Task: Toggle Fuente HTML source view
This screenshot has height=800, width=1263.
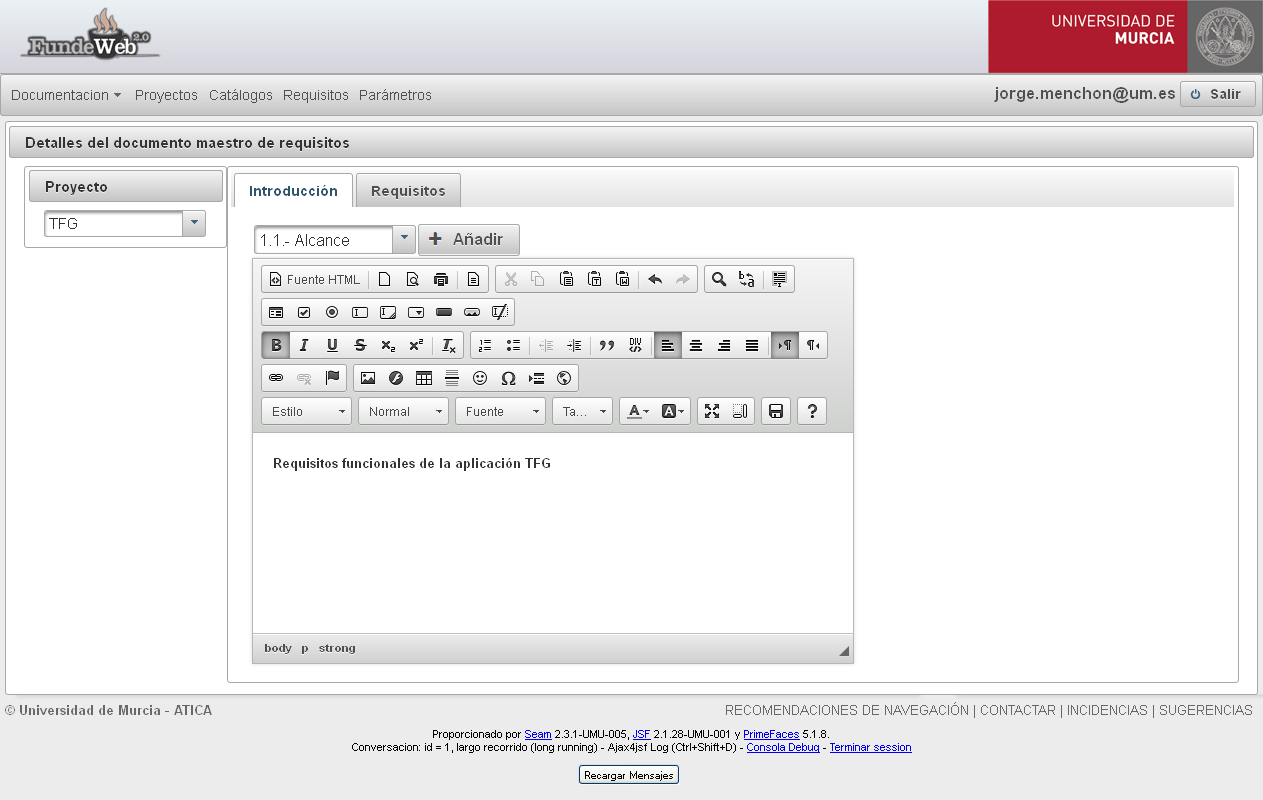Action: pyautogui.click(x=314, y=280)
